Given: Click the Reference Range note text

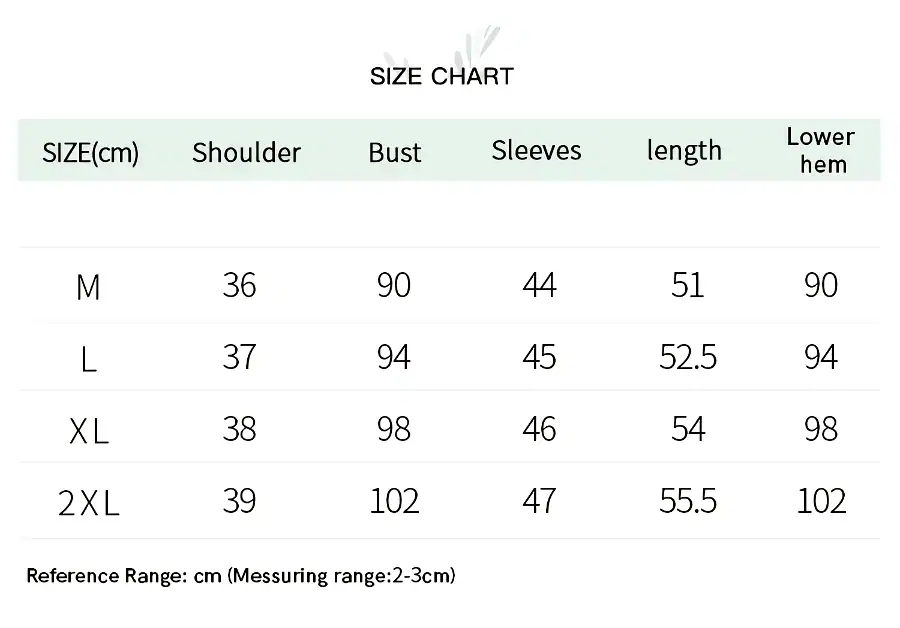Looking at the screenshot, I should 241,576.
